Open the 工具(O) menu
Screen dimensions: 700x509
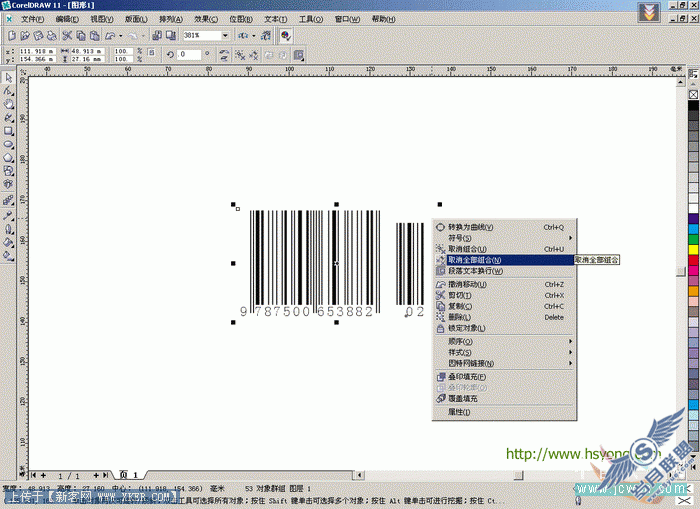tap(311, 19)
